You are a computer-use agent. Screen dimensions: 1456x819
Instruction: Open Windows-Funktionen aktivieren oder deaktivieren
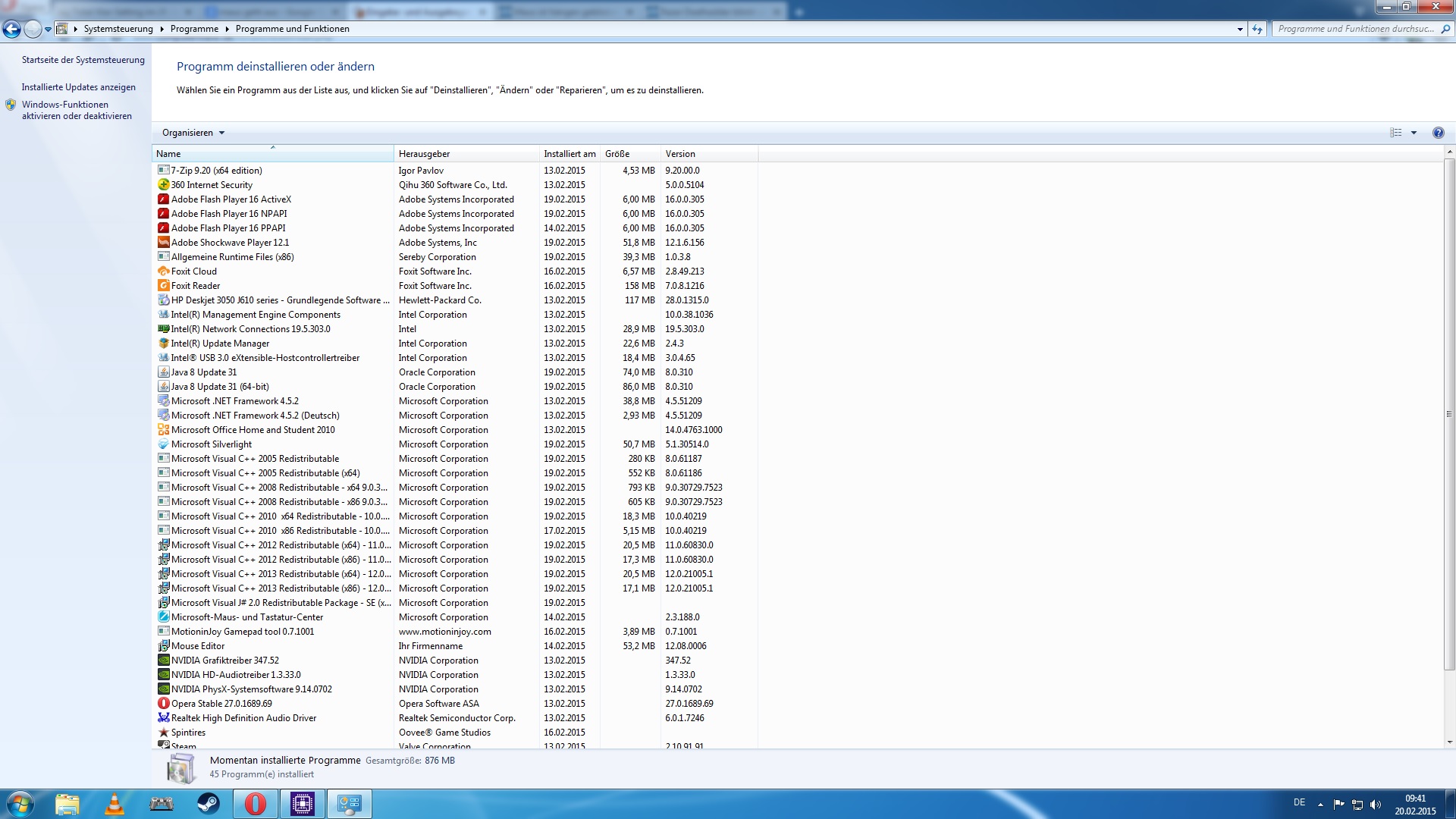tap(77, 111)
